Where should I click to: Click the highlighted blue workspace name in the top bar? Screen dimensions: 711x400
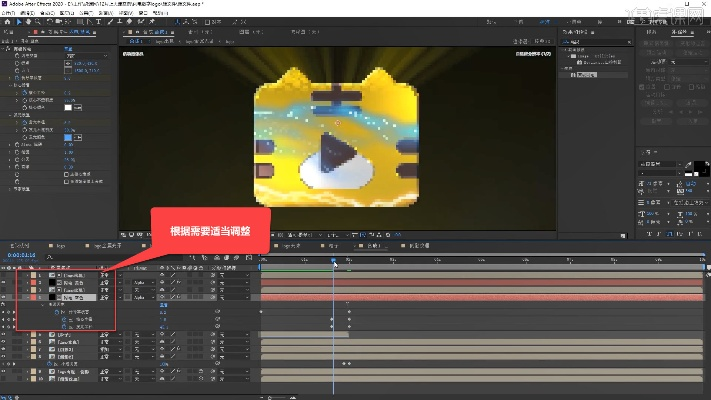[545, 22]
